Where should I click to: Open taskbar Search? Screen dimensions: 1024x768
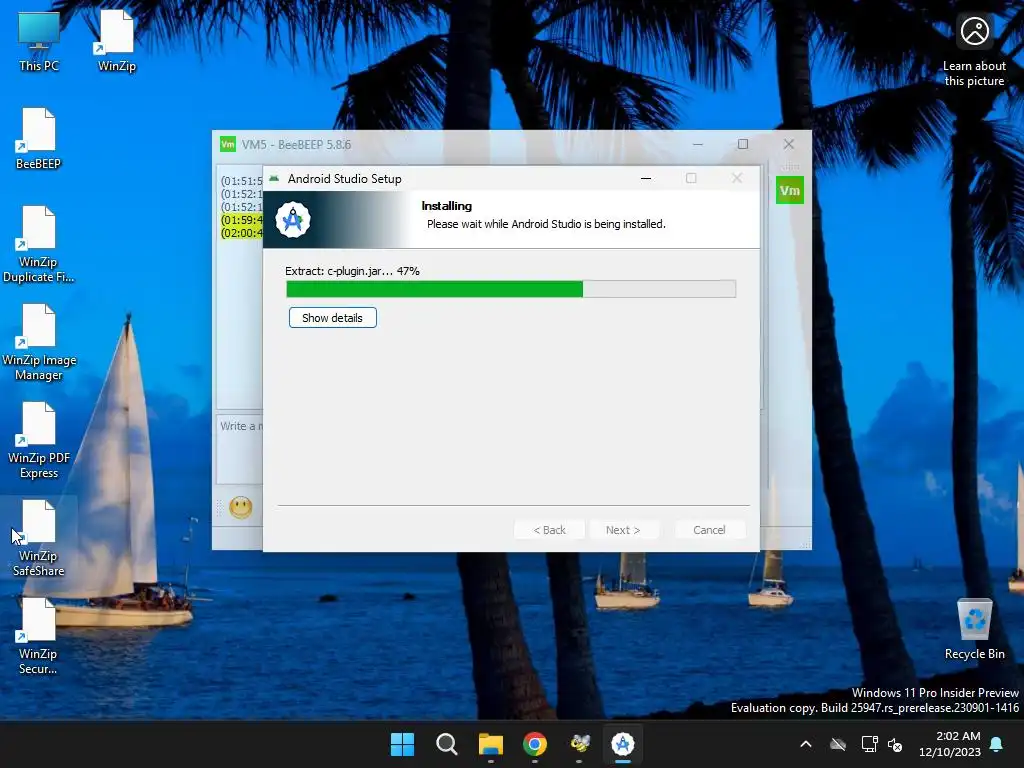[447, 744]
